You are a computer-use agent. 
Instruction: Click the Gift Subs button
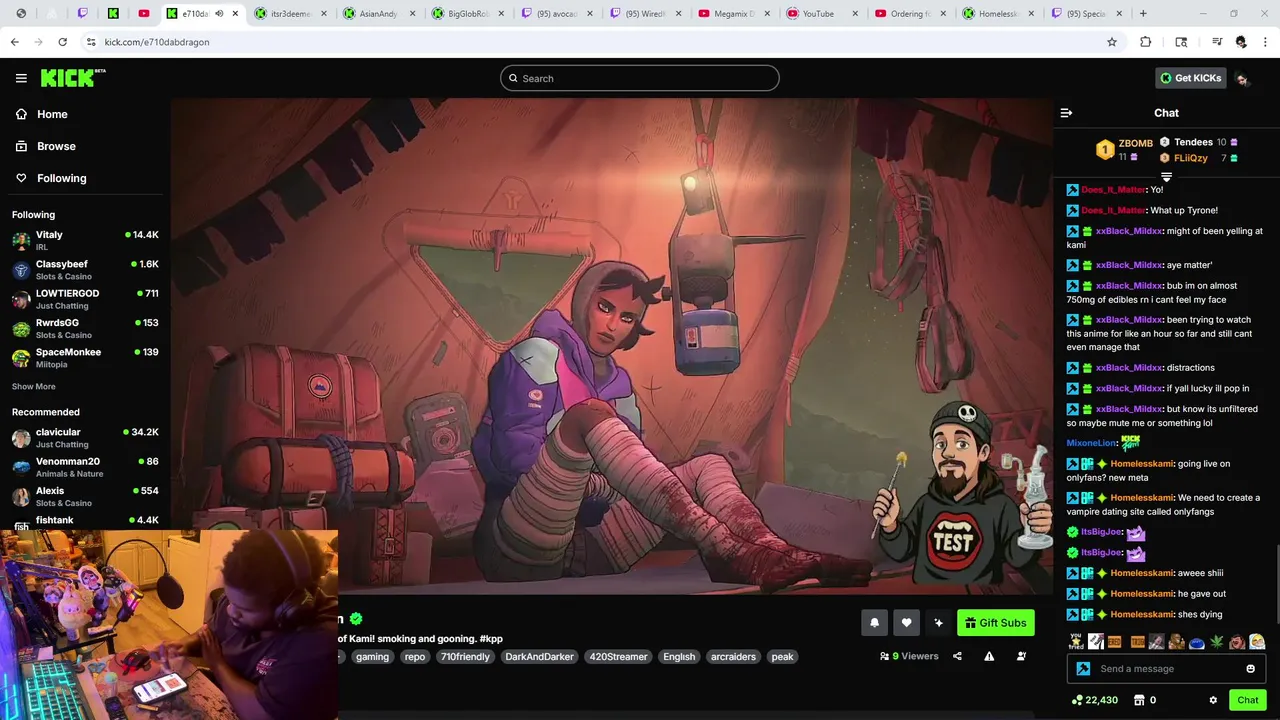(x=995, y=623)
